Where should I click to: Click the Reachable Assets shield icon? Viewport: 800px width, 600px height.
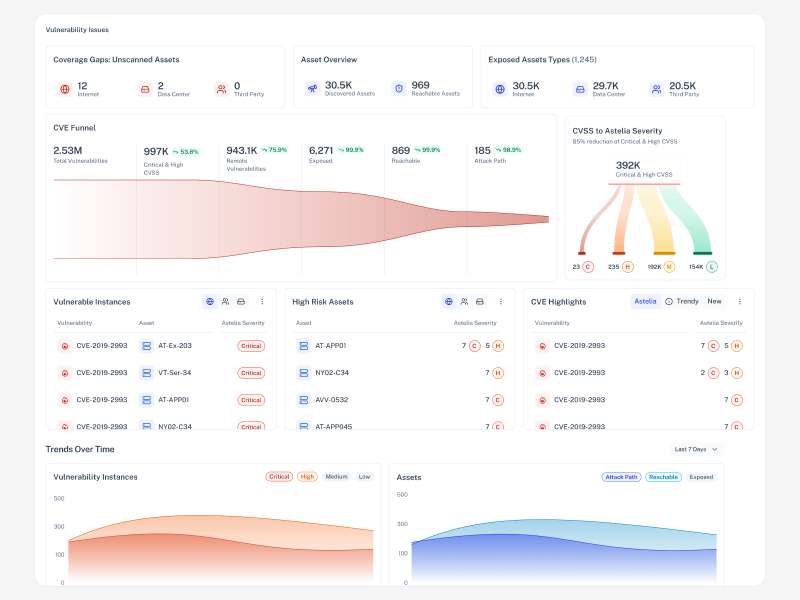pyautogui.click(x=399, y=89)
